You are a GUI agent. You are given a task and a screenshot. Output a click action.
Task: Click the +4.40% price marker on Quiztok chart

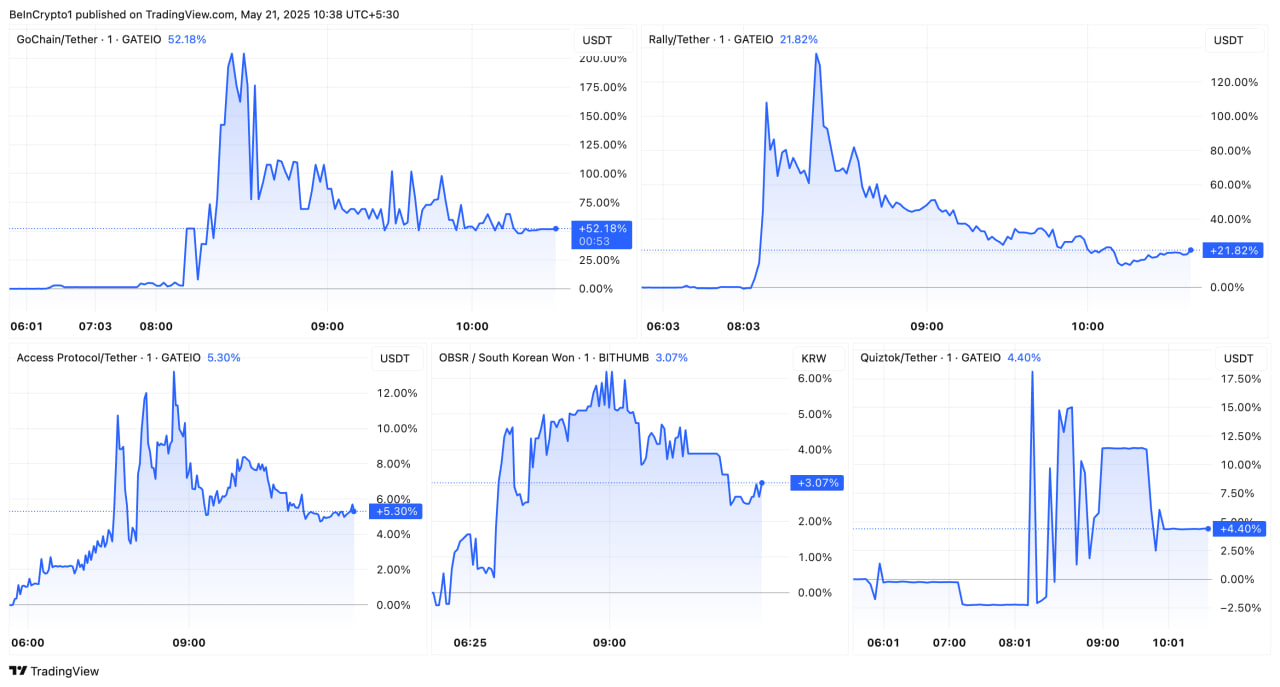coord(1238,529)
